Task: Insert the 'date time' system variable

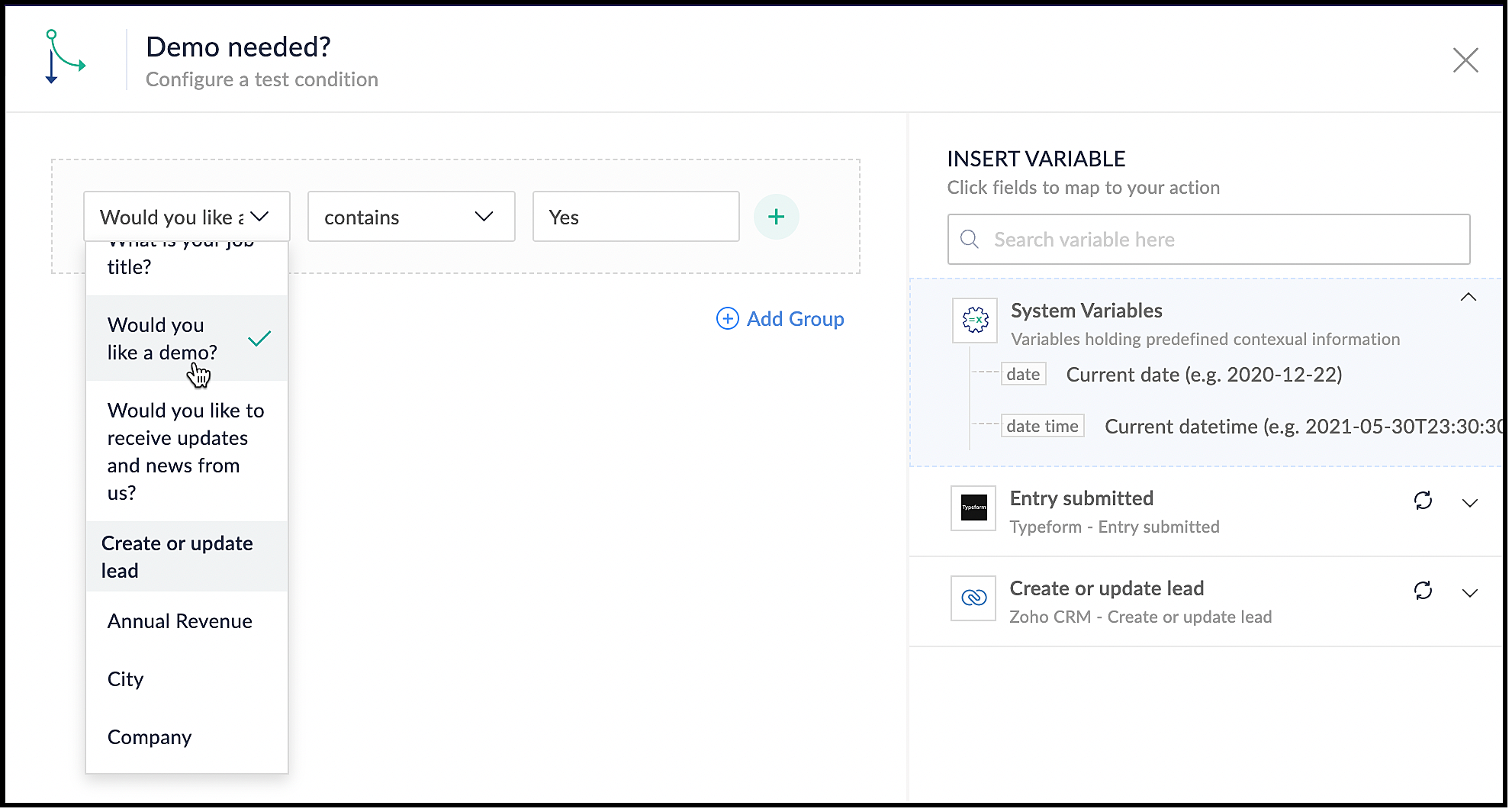Action: [1042, 427]
